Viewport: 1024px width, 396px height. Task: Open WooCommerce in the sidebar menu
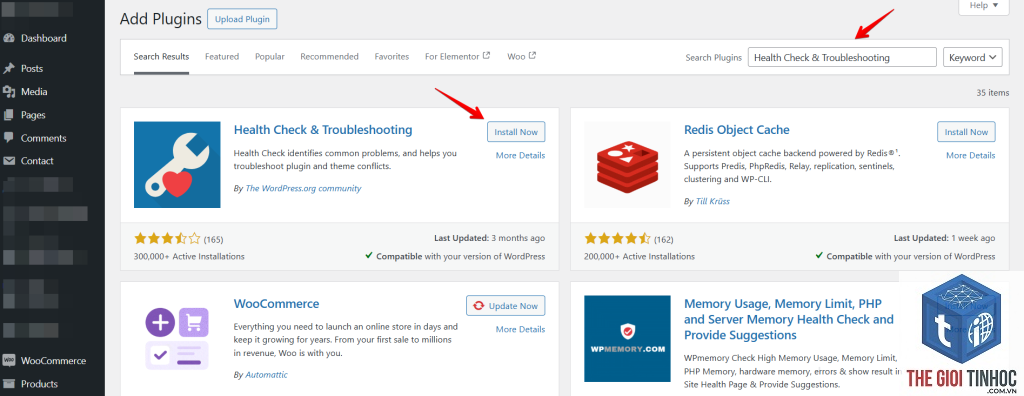point(54,361)
